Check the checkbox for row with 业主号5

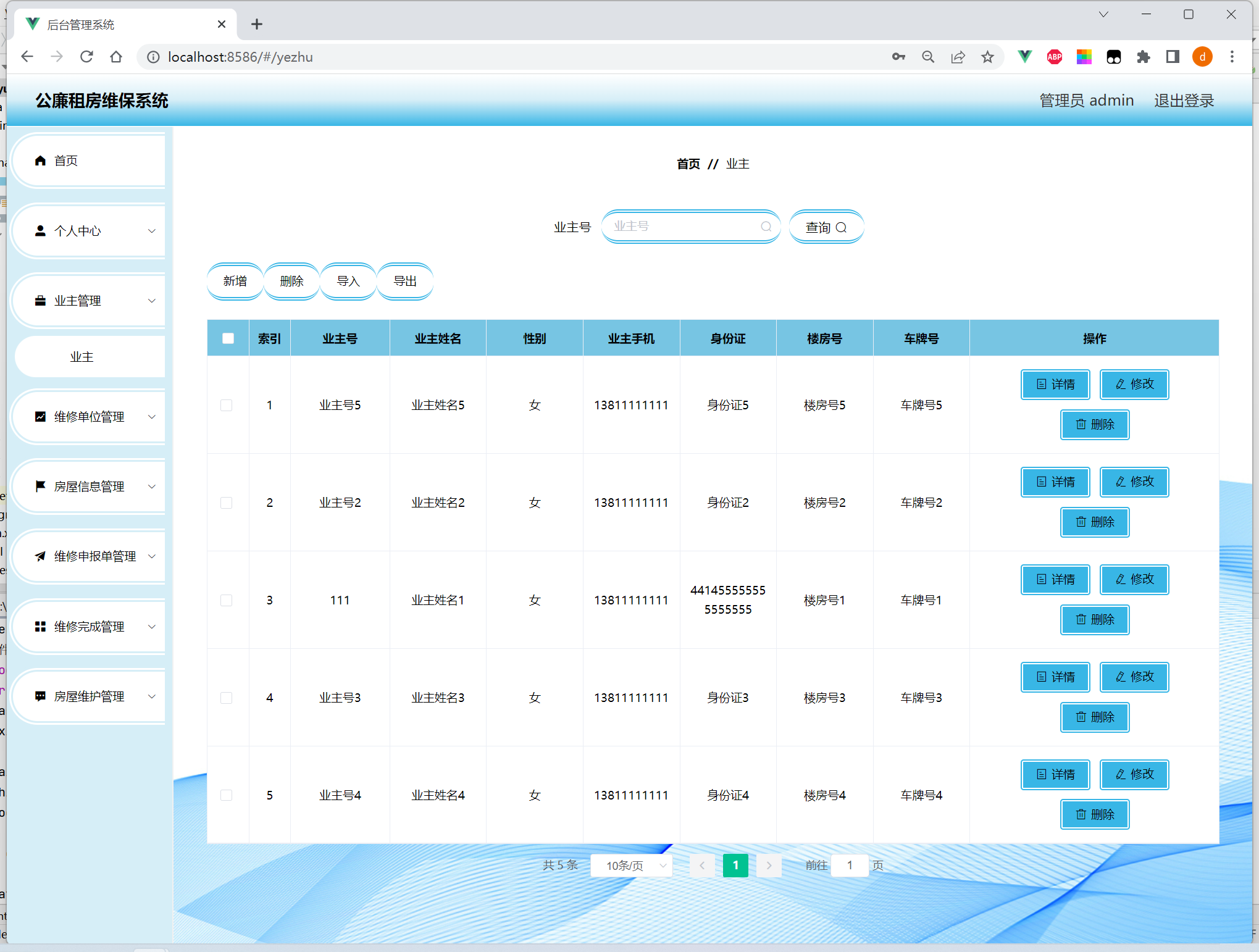227,405
